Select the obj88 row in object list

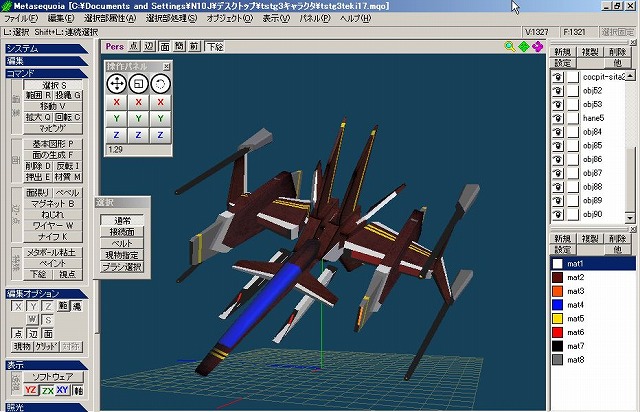(589, 187)
